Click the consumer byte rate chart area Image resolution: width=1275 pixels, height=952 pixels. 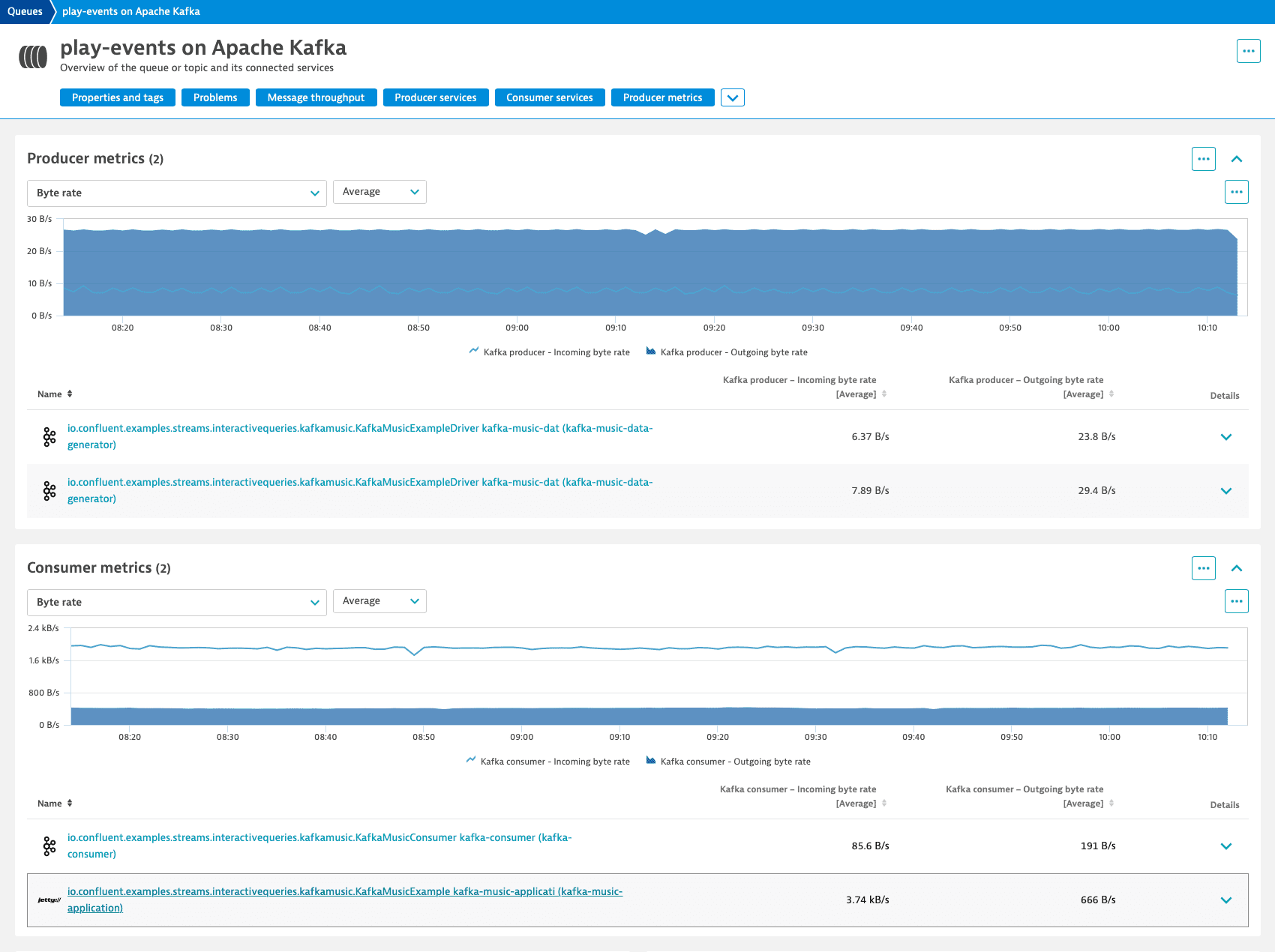658,676
